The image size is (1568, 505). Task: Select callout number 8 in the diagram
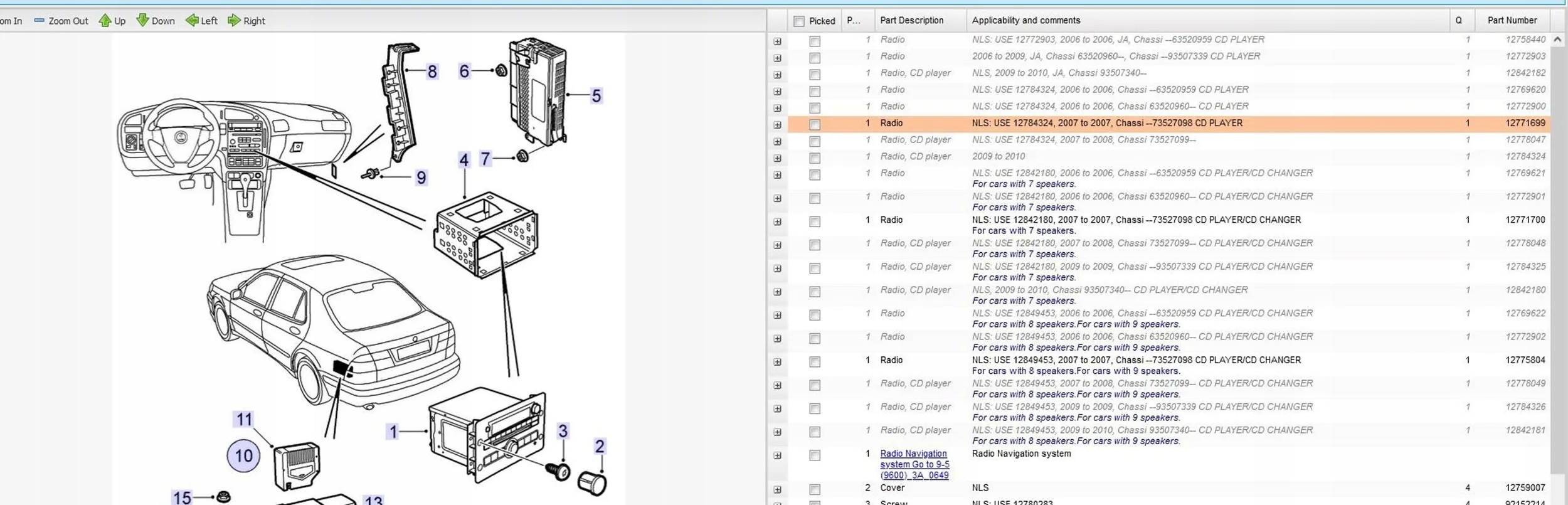432,72
